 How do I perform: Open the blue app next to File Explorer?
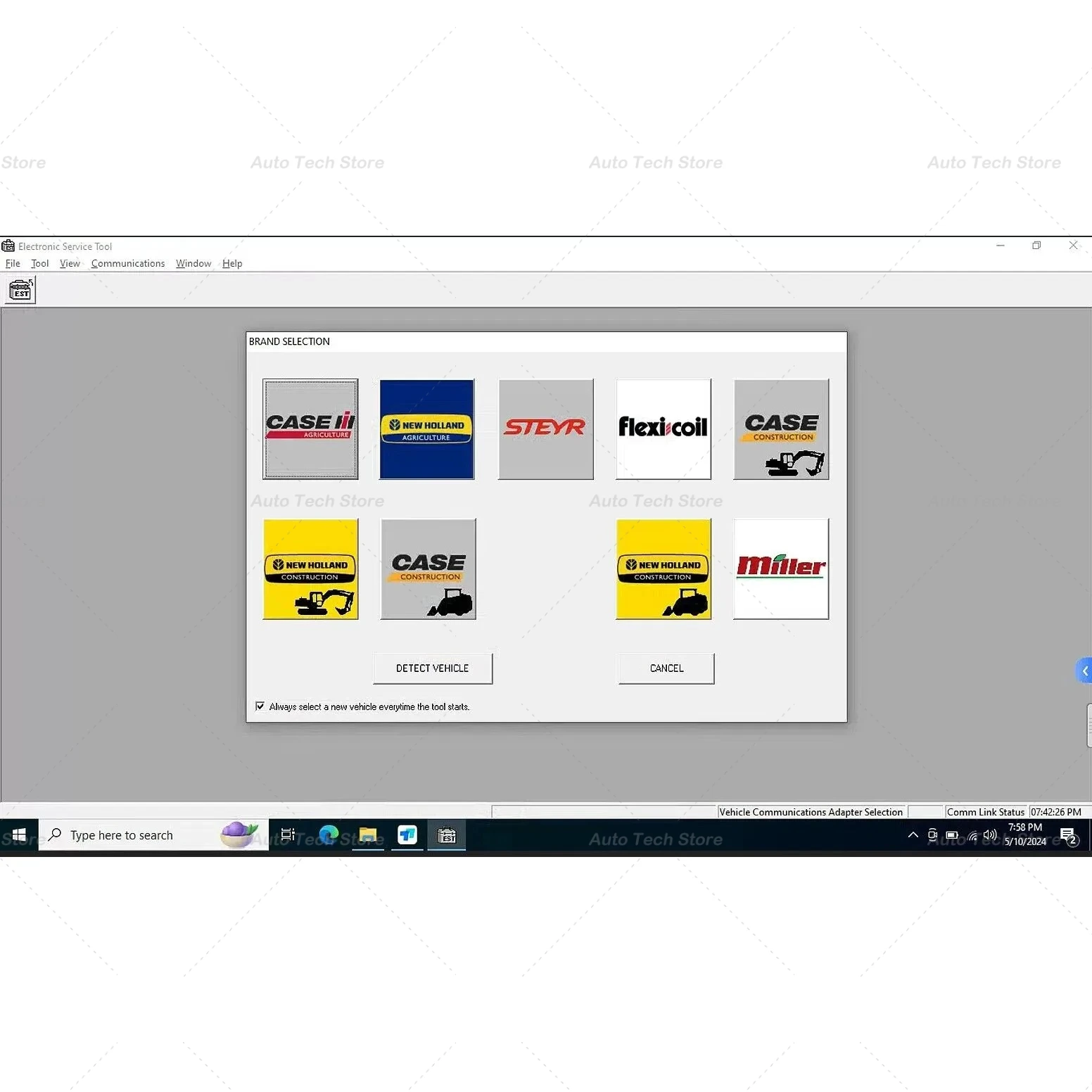tap(407, 835)
